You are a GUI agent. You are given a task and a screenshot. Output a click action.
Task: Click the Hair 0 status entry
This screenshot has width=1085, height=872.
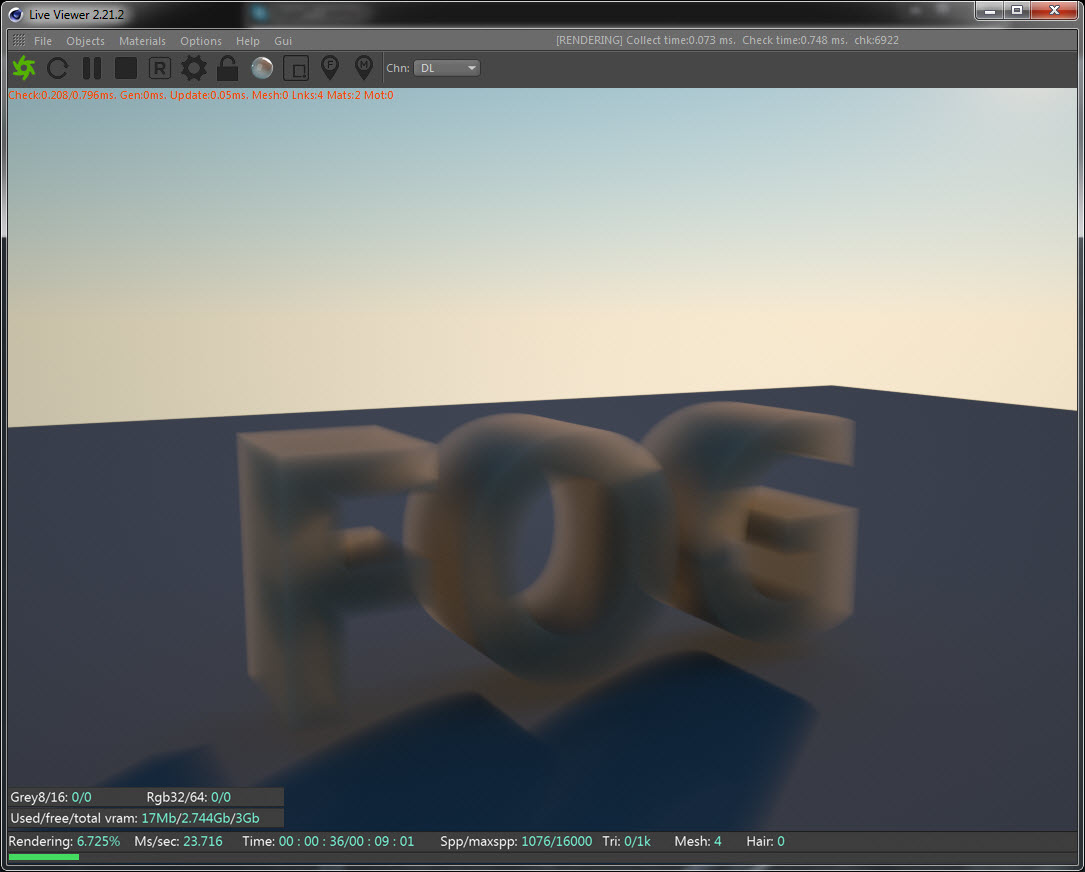(765, 842)
